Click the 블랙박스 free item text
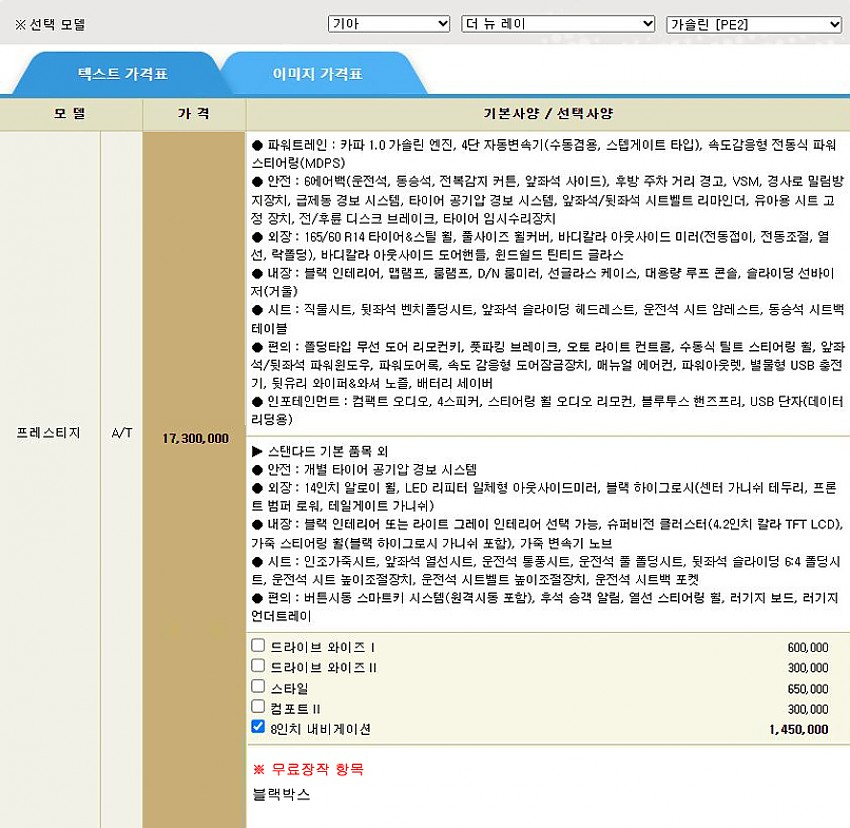 pyautogui.click(x=282, y=794)
